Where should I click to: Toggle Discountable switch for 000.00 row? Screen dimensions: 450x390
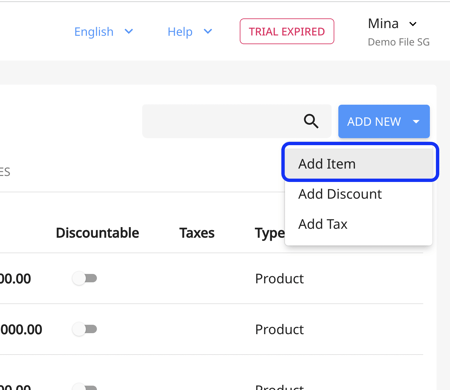point(85,329)
